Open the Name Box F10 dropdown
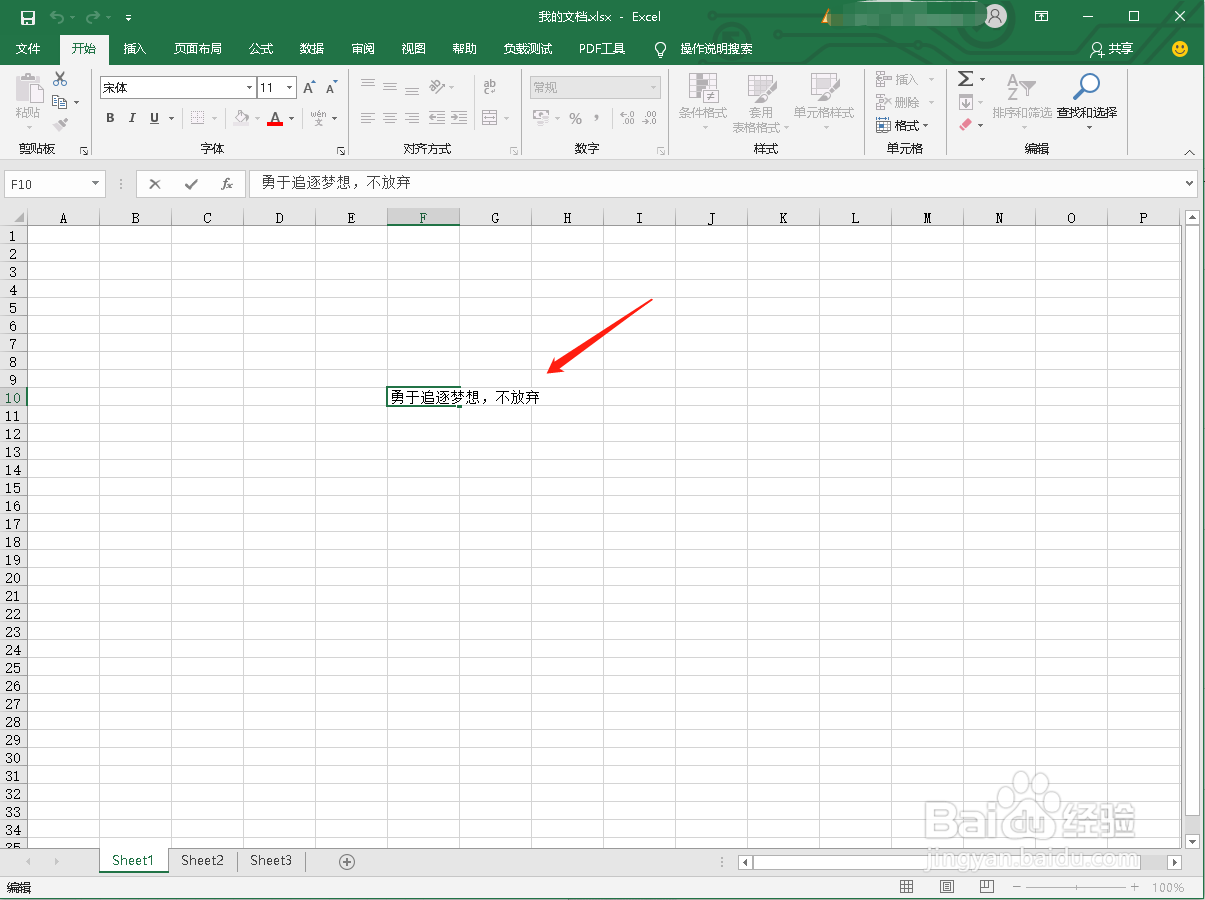Screen dimensions: 1205x900 point(96,184)
